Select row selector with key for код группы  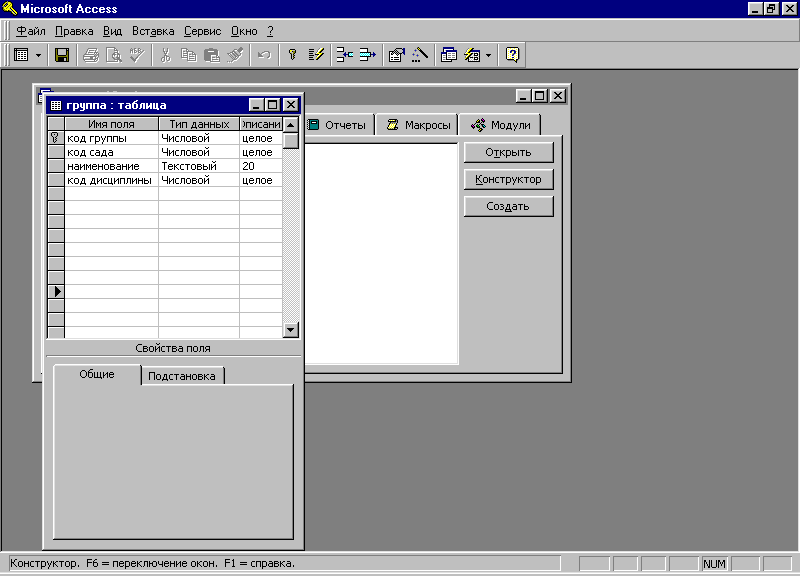pyautogui.click(x=56, y=138)
